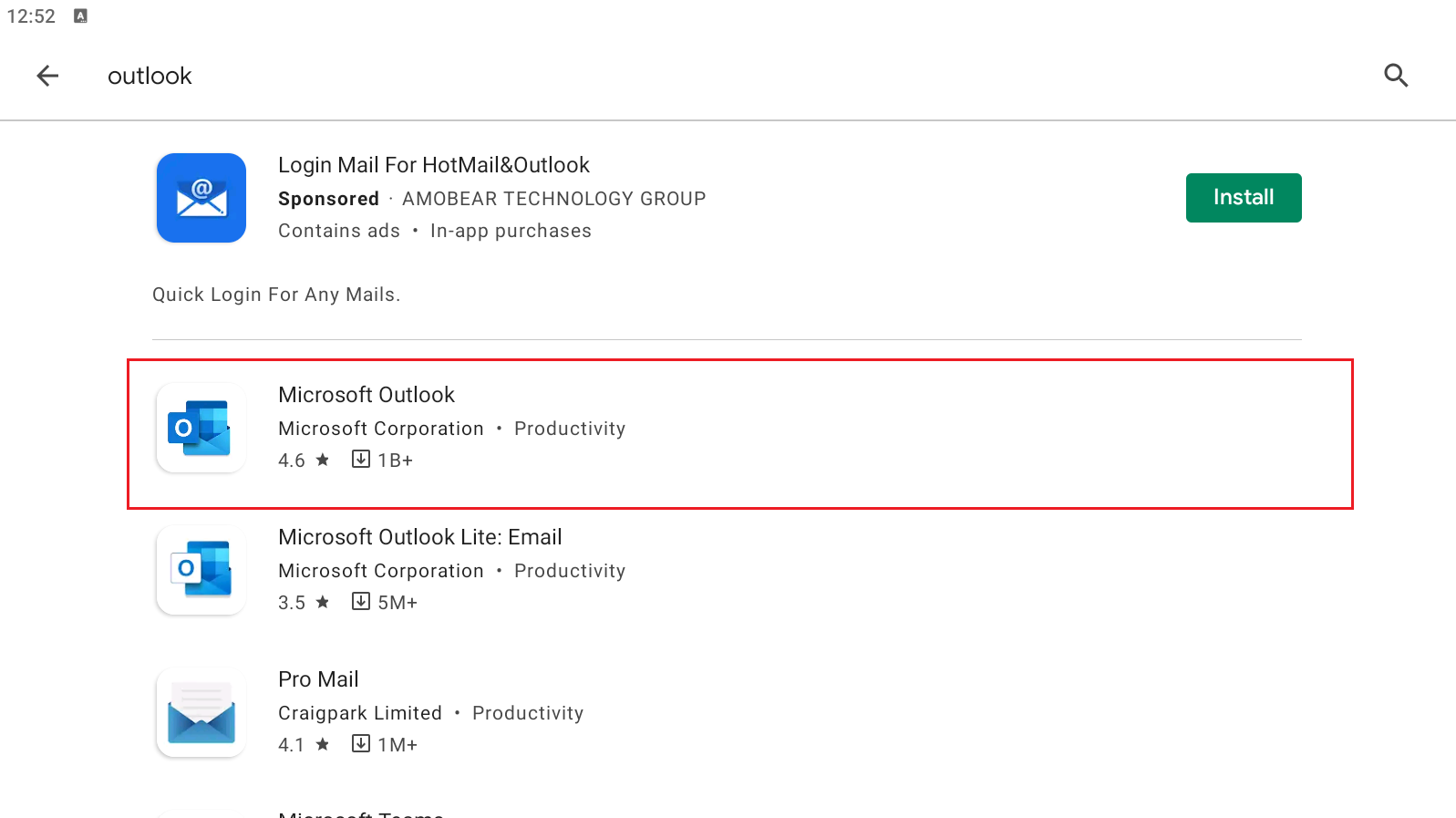Viewport: 1456px width, 818px height.
Task: Open the Pro Mail app listing
Action: pos(318,679)
